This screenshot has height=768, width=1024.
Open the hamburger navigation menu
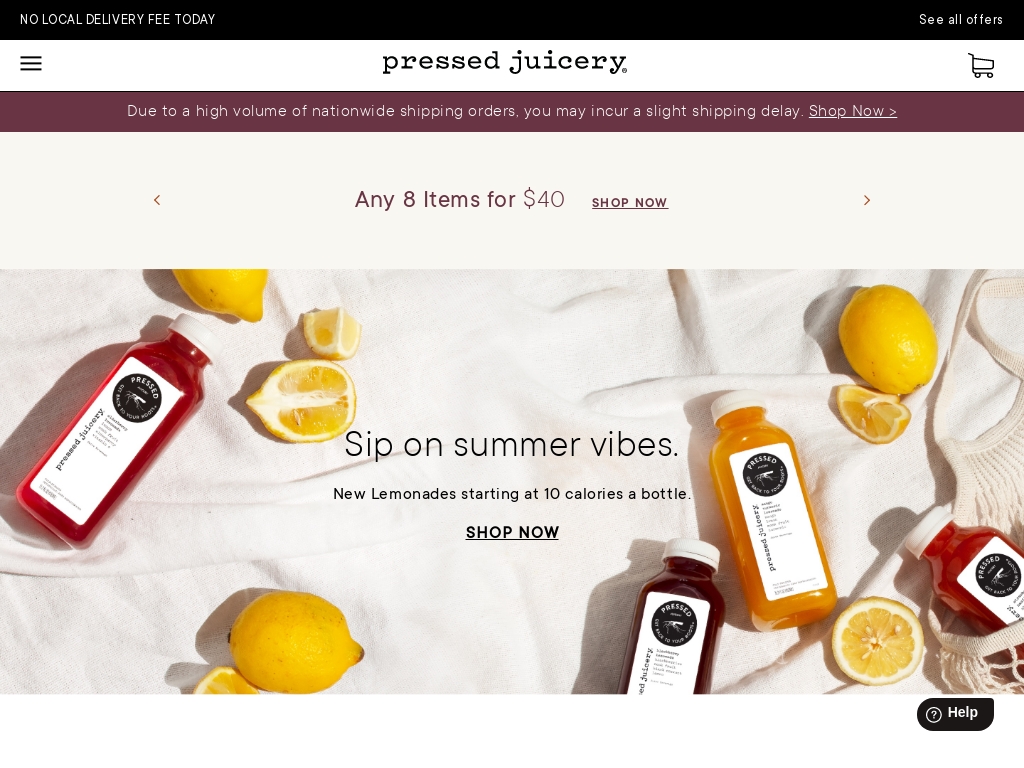(x=31, y=63)
